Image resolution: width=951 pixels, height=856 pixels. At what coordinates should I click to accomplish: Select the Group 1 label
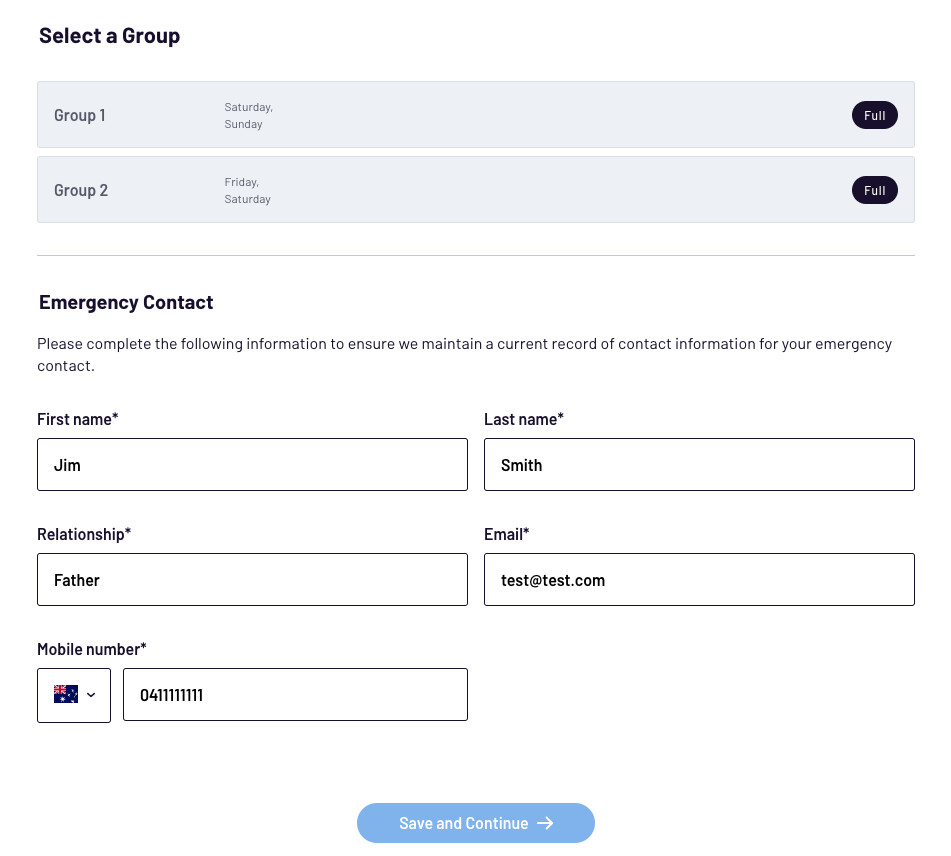click(x=80, y=115)
